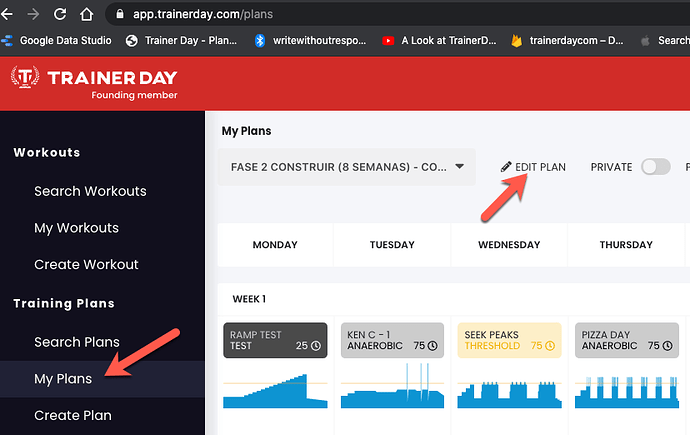Open Trainer Day - Plan bookmark
The image size is (690, 435).
click(x=181, y=40)
